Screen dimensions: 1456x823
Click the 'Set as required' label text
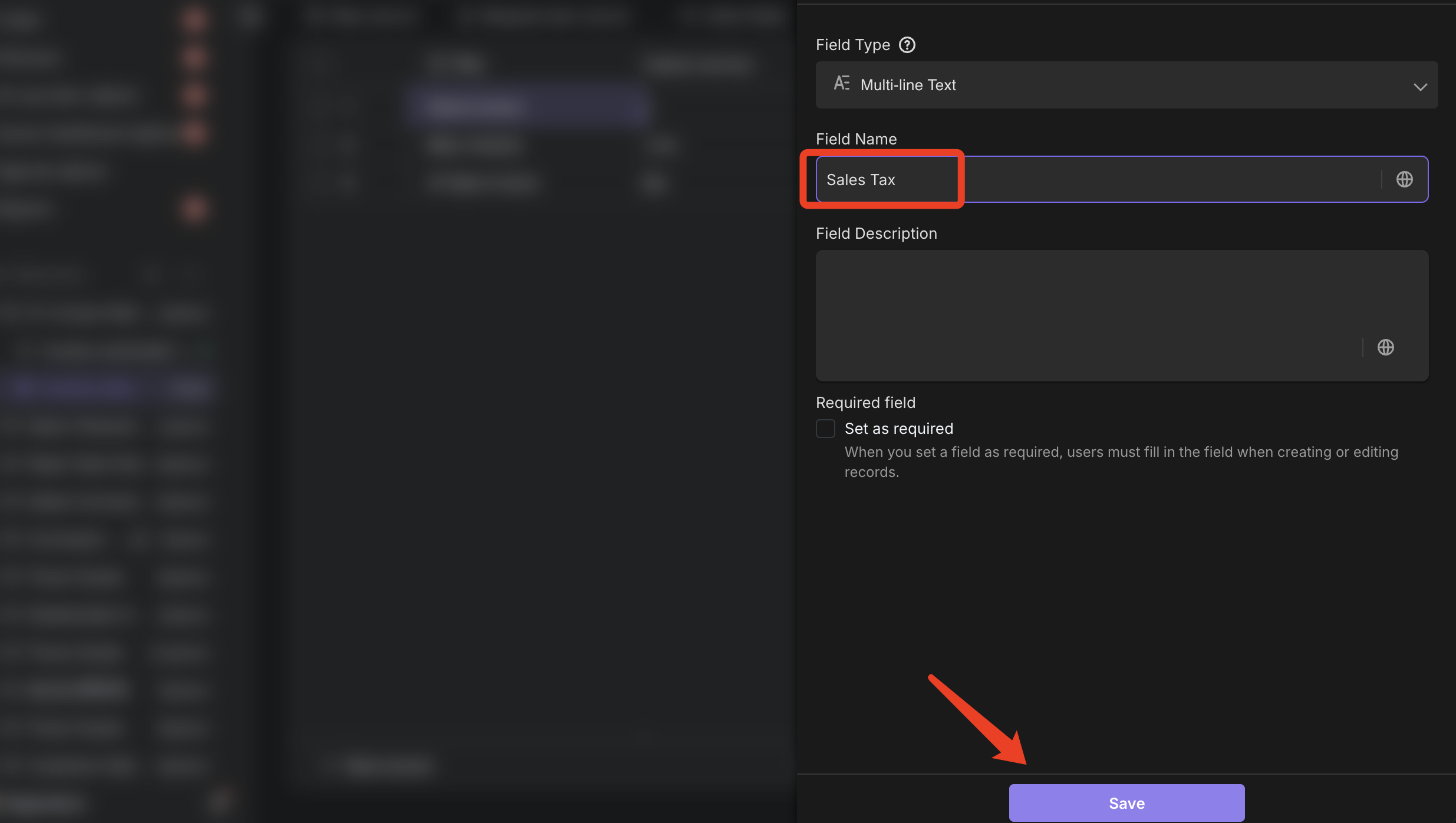(x=898, y=429)
